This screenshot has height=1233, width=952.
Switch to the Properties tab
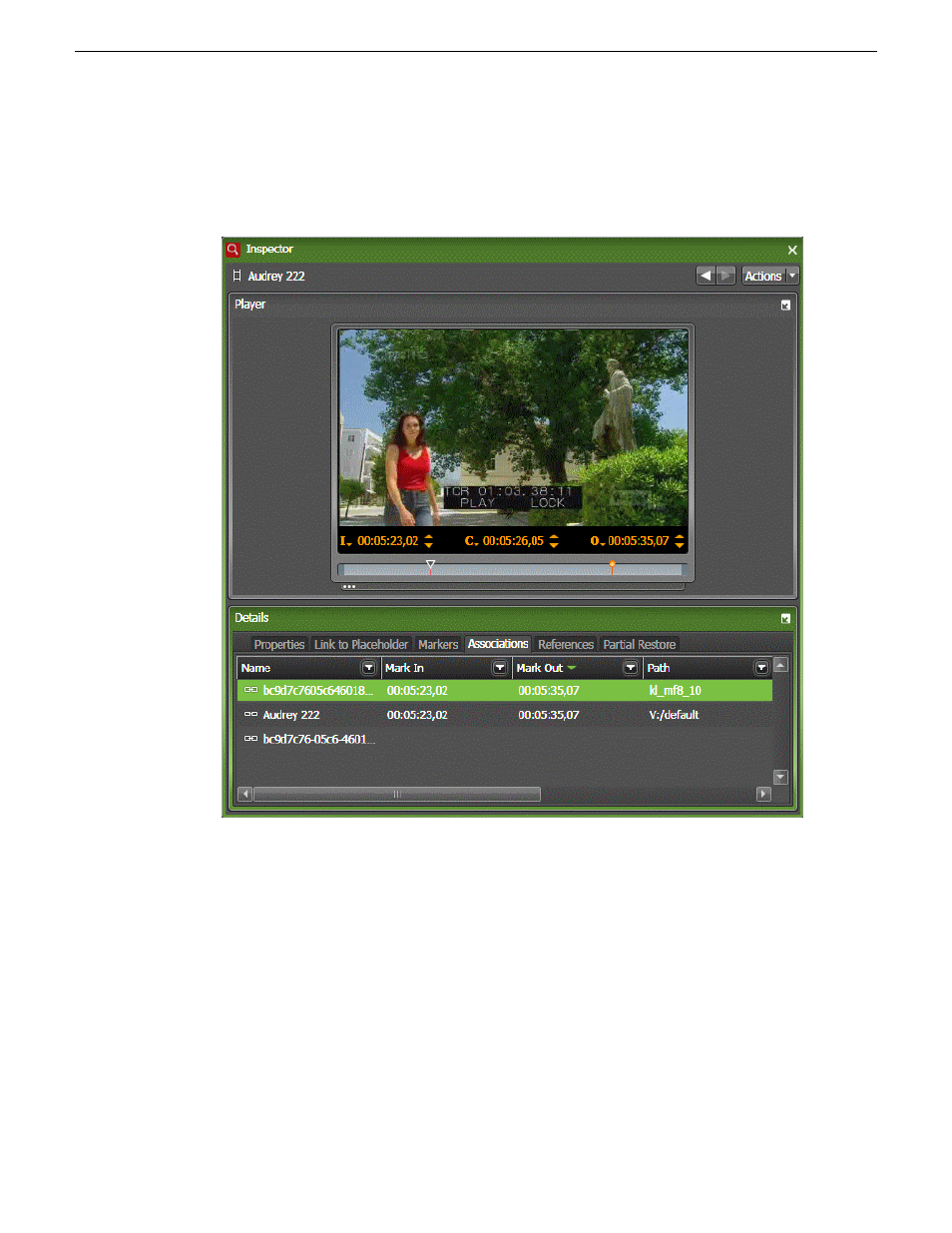(278, 645)
